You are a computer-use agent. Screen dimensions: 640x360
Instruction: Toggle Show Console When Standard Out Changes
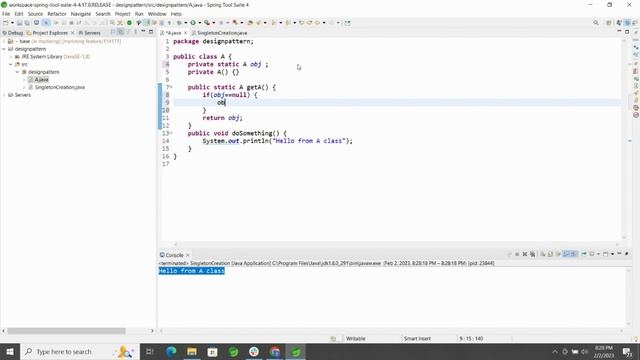[x=566, y=254]
